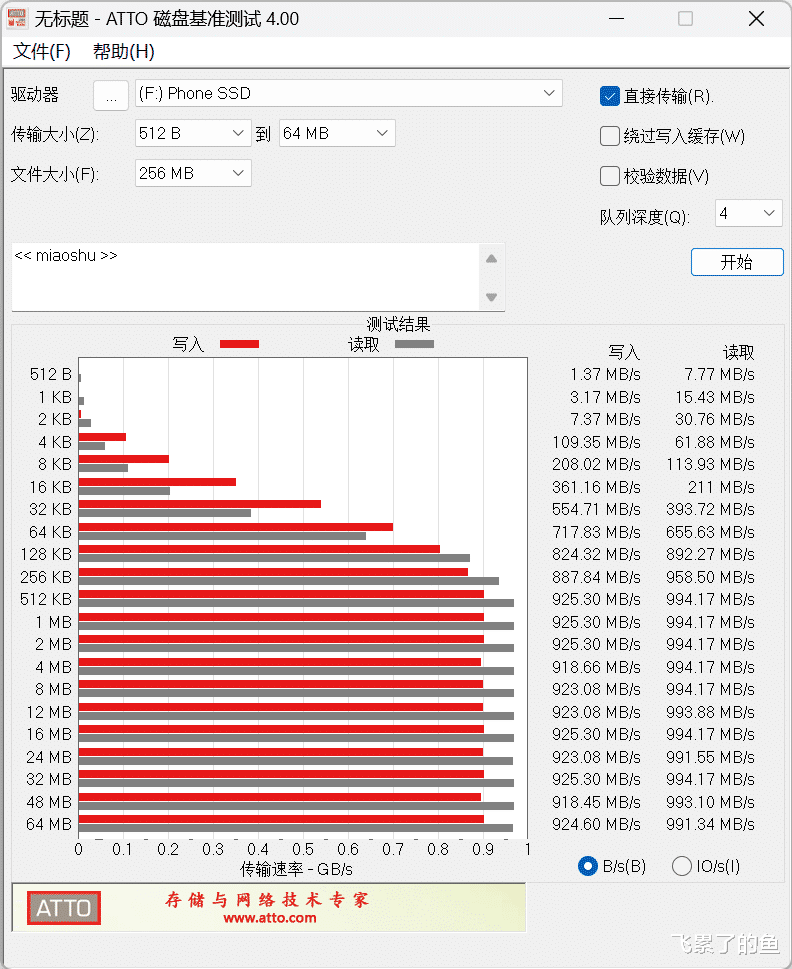Click the ATTO logo in the banner

pyautogui.click(x=64, y=908)
